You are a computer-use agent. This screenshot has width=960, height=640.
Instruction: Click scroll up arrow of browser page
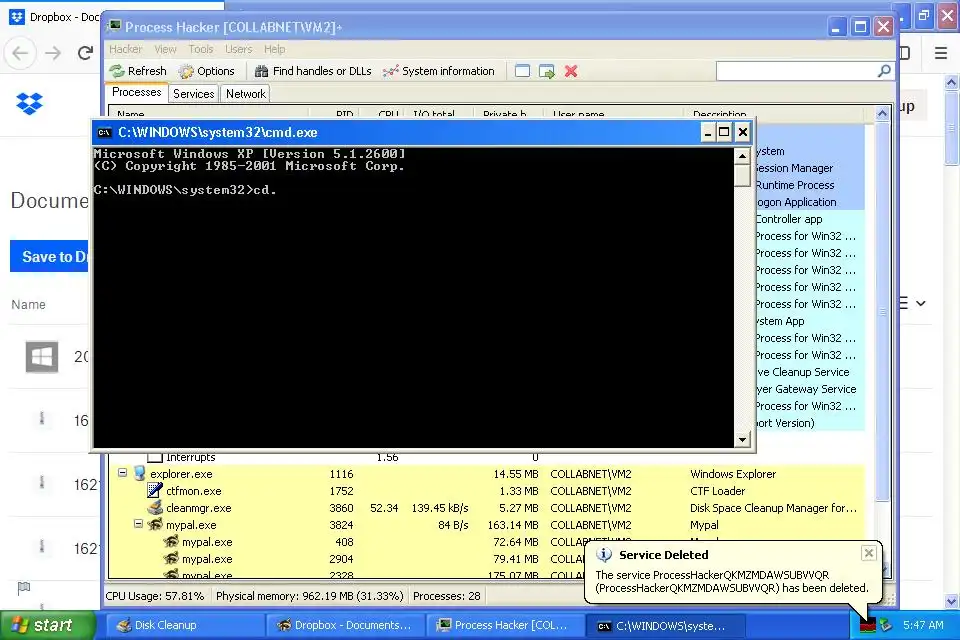click(951, 82)
